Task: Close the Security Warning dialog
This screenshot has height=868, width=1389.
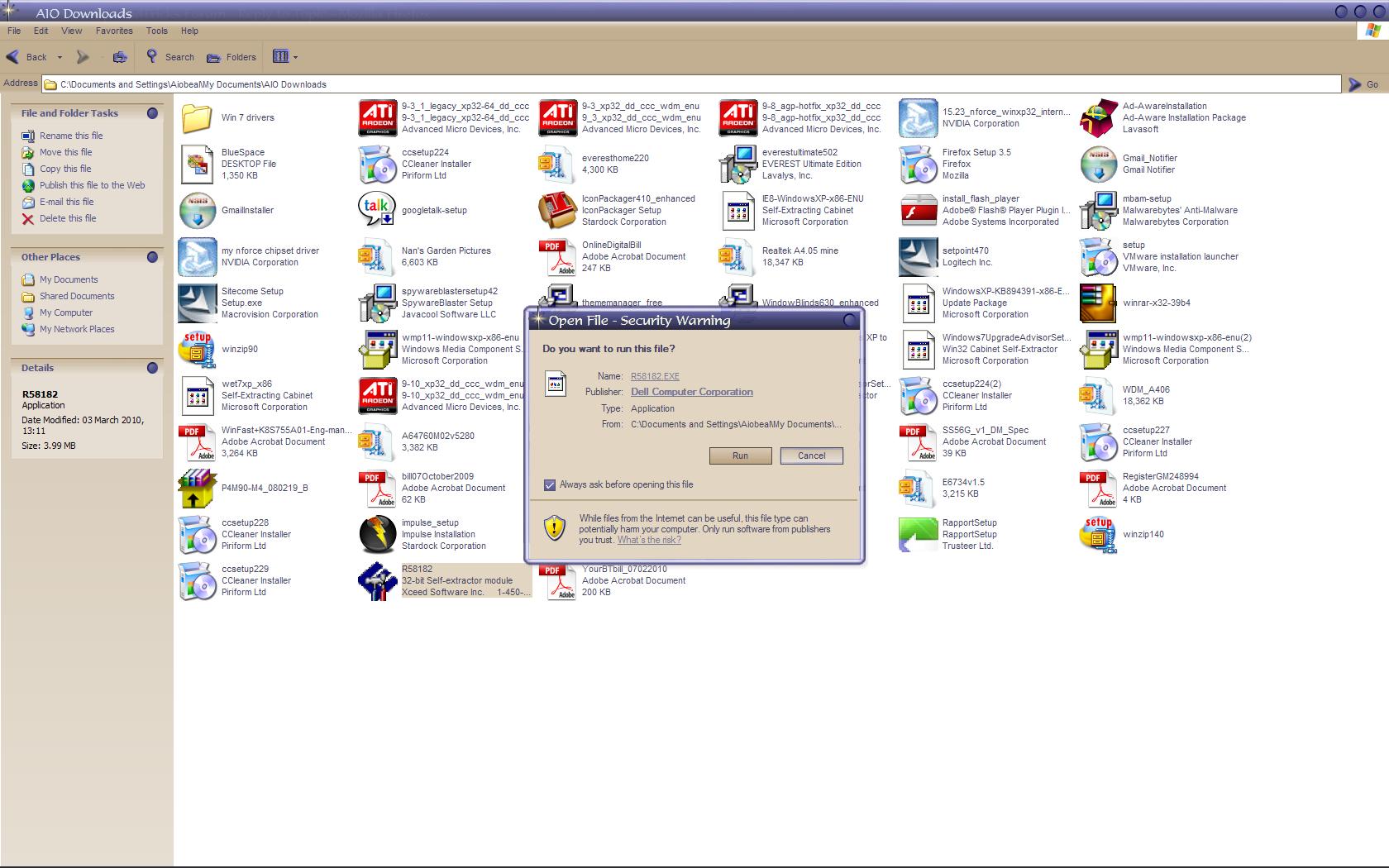Action: (849, 320)
